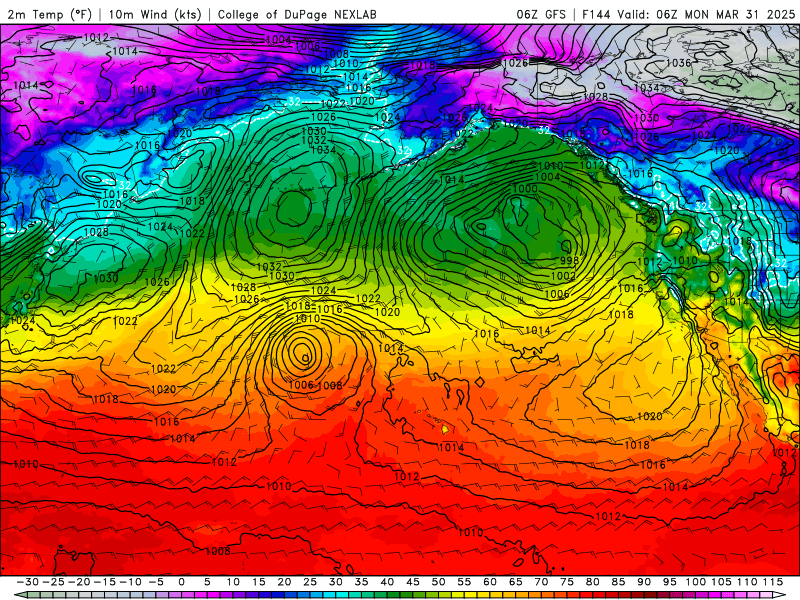800x600 pixels.
Task: Select the 1000 isobar label
Action: pyautogui.click(x=525, y=188)
